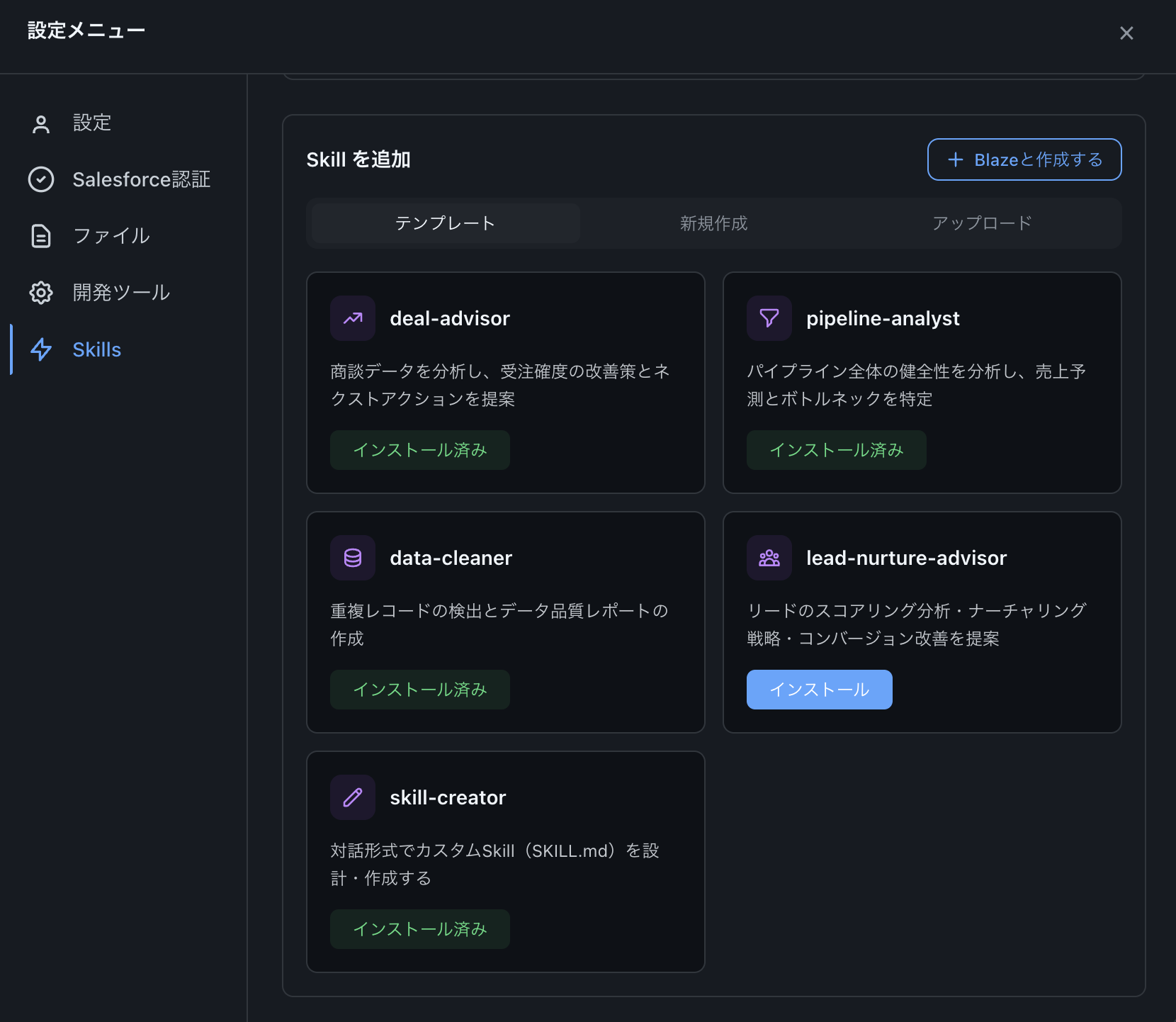The width and height of the screenshot is (1176, 1022).
Task: Click the lead-nurture-advisor people group icon
Action: (x=769, y=558)
